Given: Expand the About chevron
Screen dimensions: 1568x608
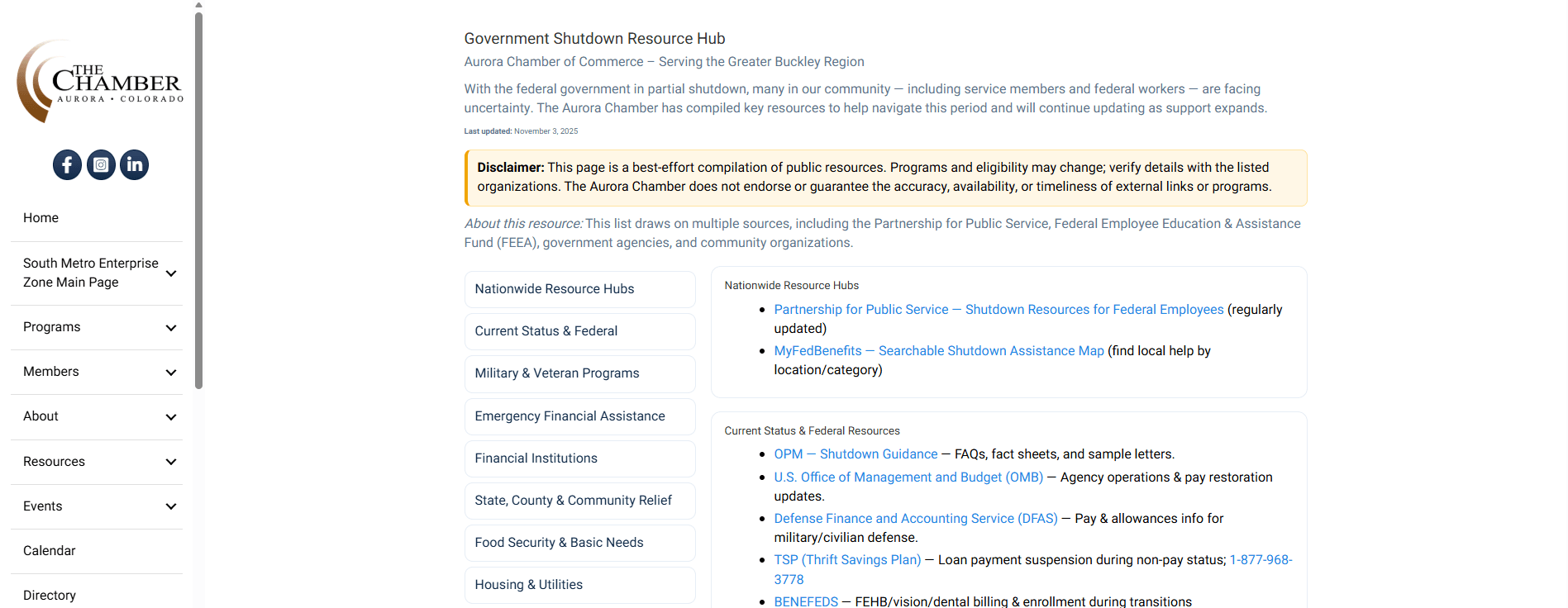Looking at the screenshot, I should click(x=171, y=417).
